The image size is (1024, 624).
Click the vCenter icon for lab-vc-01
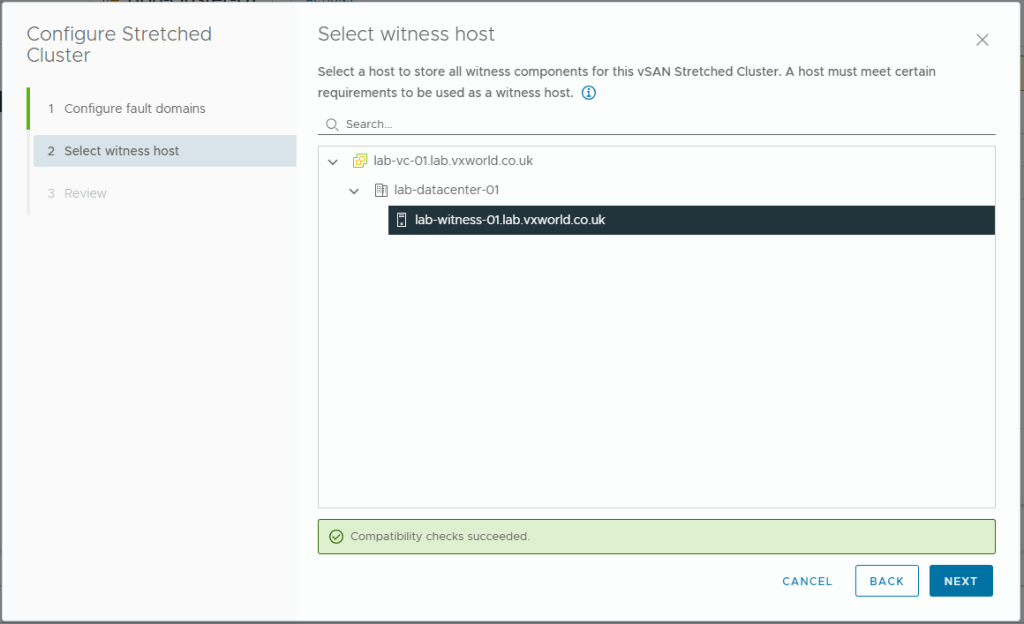click(x=361, y=161)
